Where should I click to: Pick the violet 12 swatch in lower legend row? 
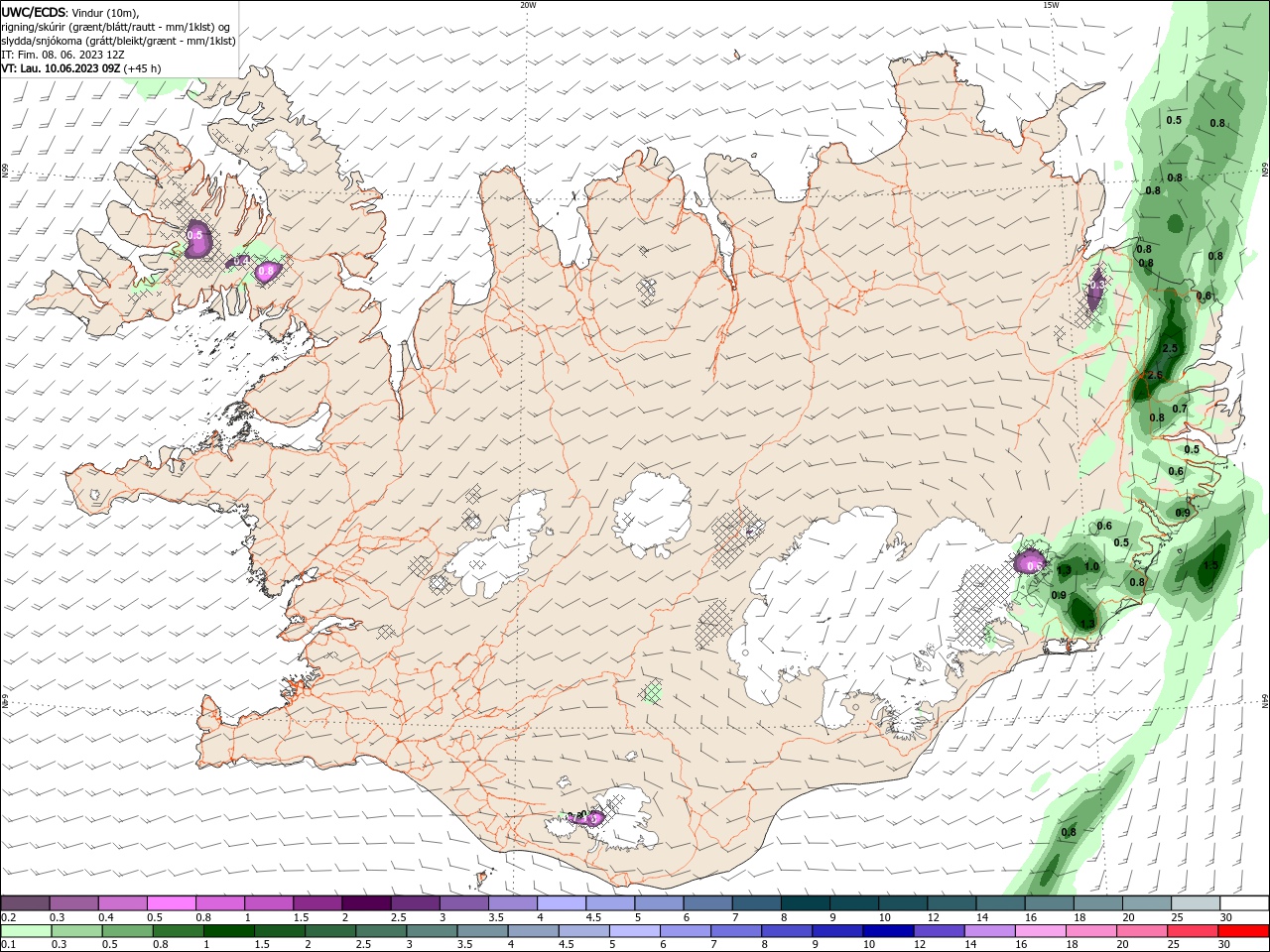(939, 931)
